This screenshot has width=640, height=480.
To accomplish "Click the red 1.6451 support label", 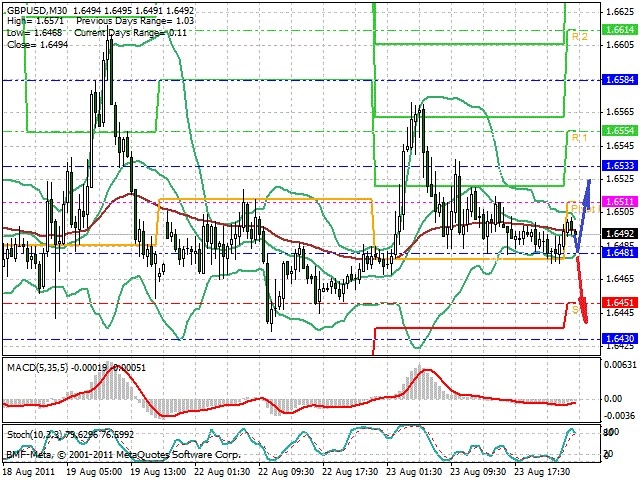I will click(620, 302).
